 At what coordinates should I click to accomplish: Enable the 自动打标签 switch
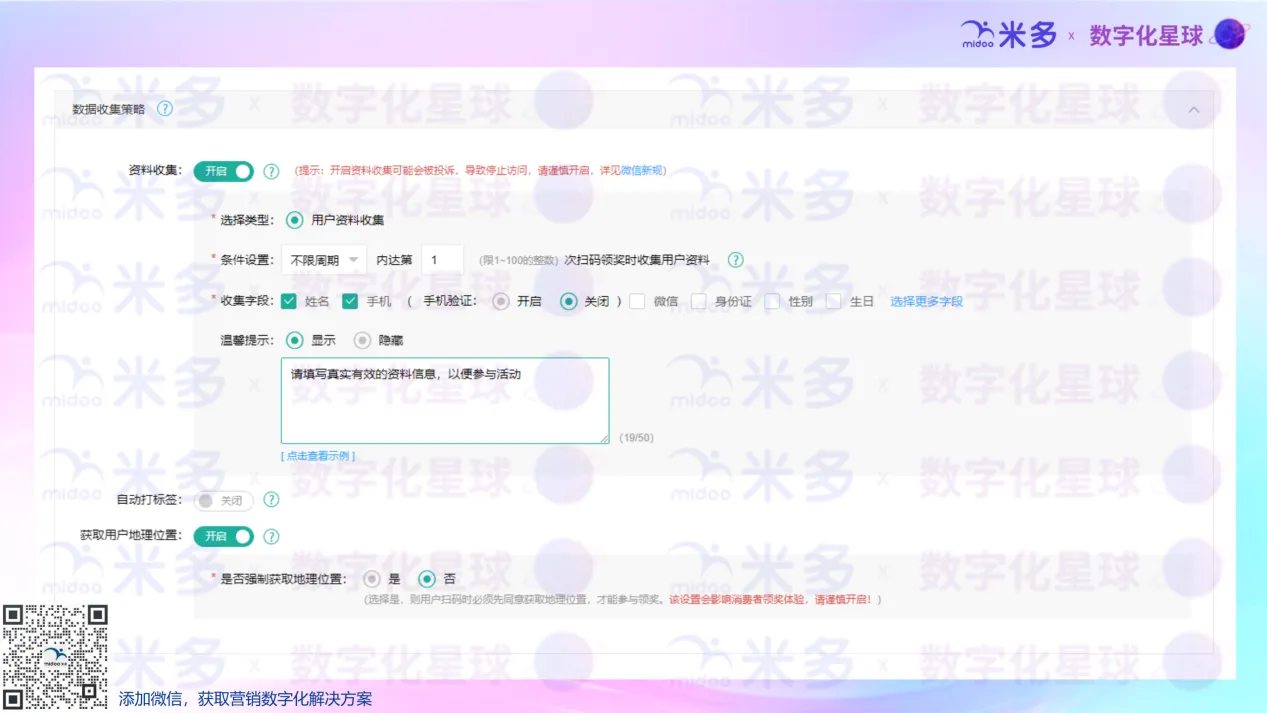223,500
